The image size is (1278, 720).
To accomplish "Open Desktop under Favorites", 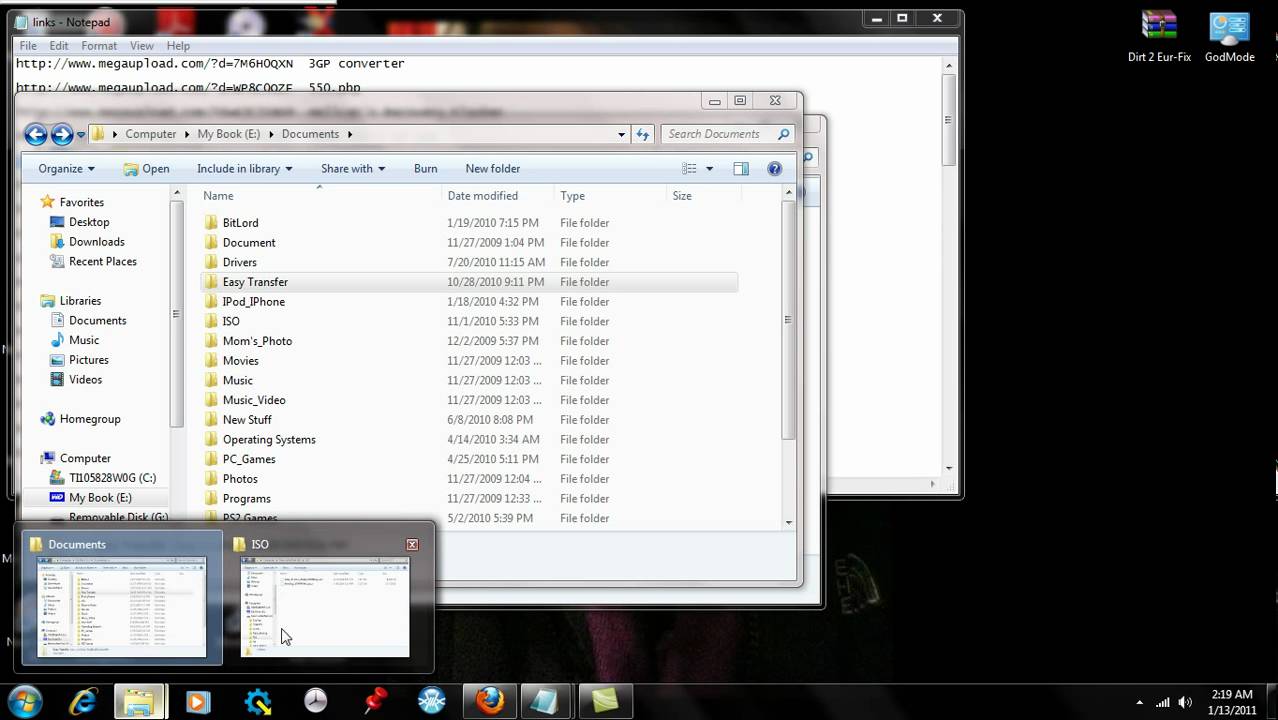I will pyautogui.click(x=89, y=222).
